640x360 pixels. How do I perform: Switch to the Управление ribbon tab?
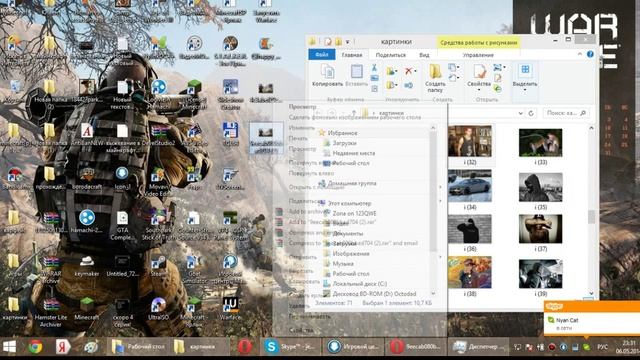click(478, 55)
